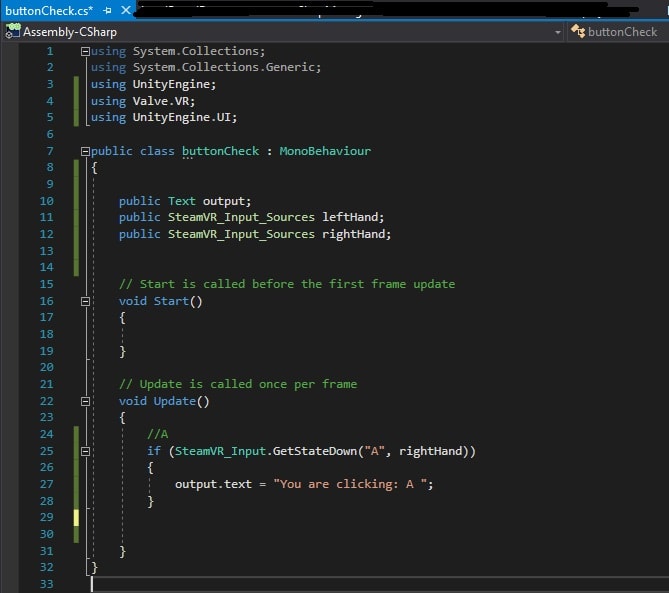Click 'System.Collections.Generic;' on line 2
669x593 pixels.
[227, 67]
